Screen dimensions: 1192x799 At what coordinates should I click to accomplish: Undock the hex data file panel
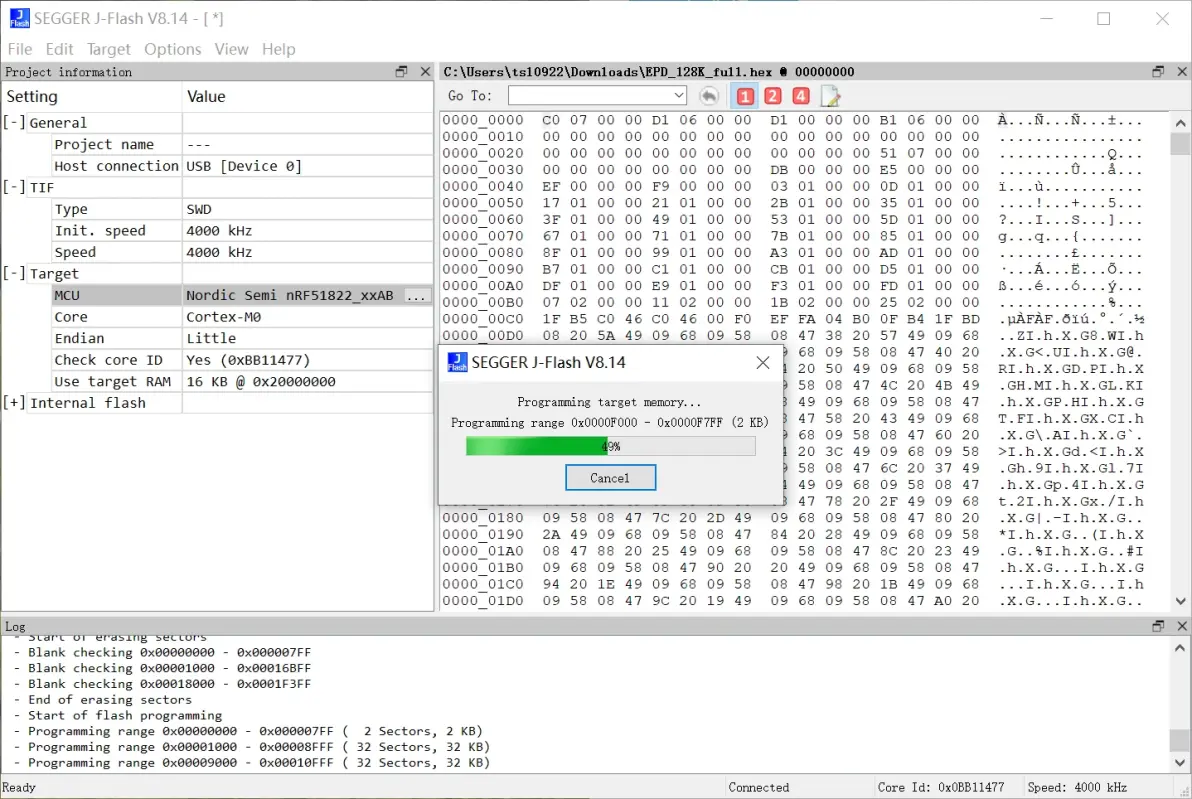click(x=1158, y=71)
